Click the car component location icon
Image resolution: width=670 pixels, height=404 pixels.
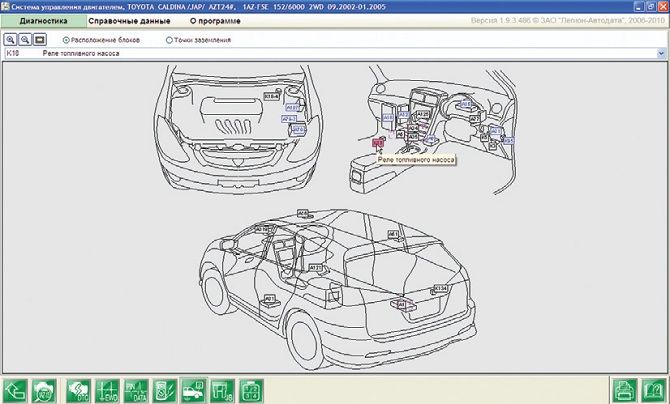point(194,390)
